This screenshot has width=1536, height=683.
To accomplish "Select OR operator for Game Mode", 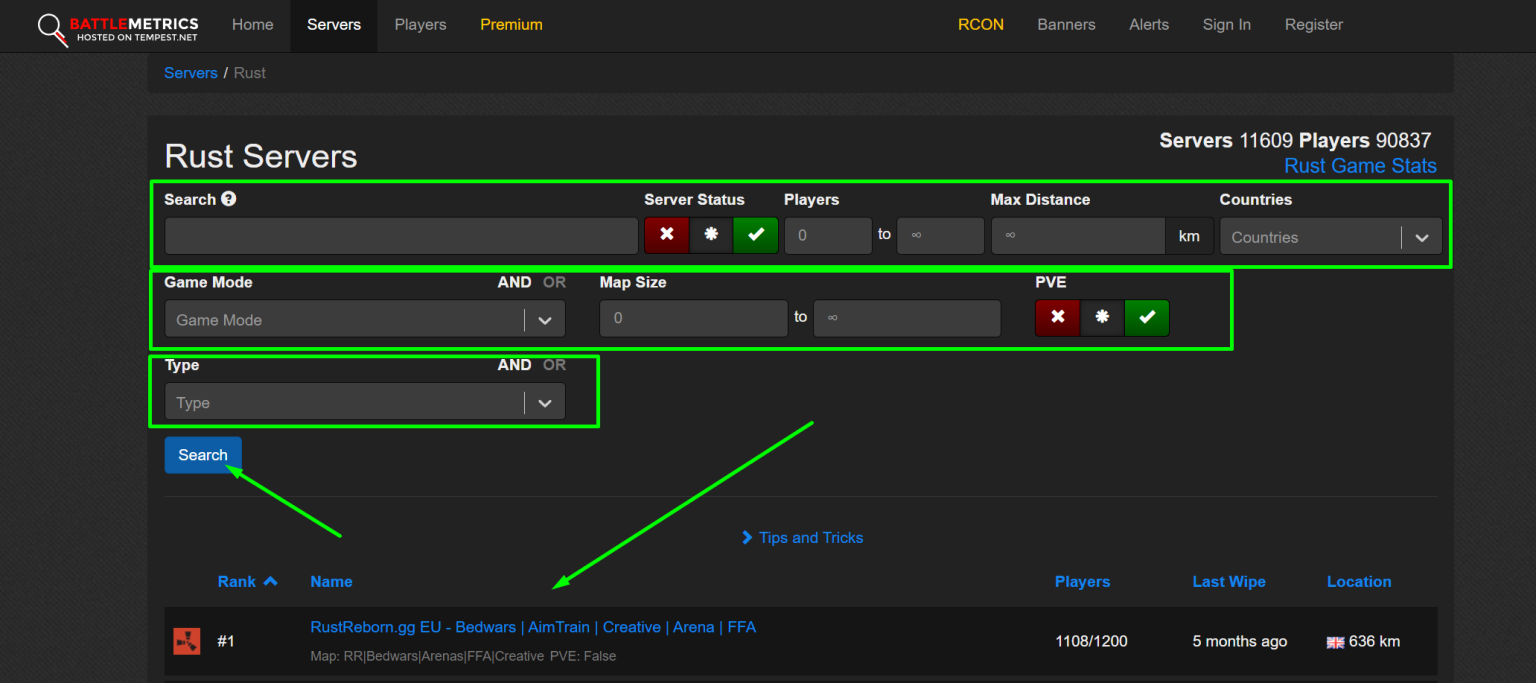I will [554, 282].
